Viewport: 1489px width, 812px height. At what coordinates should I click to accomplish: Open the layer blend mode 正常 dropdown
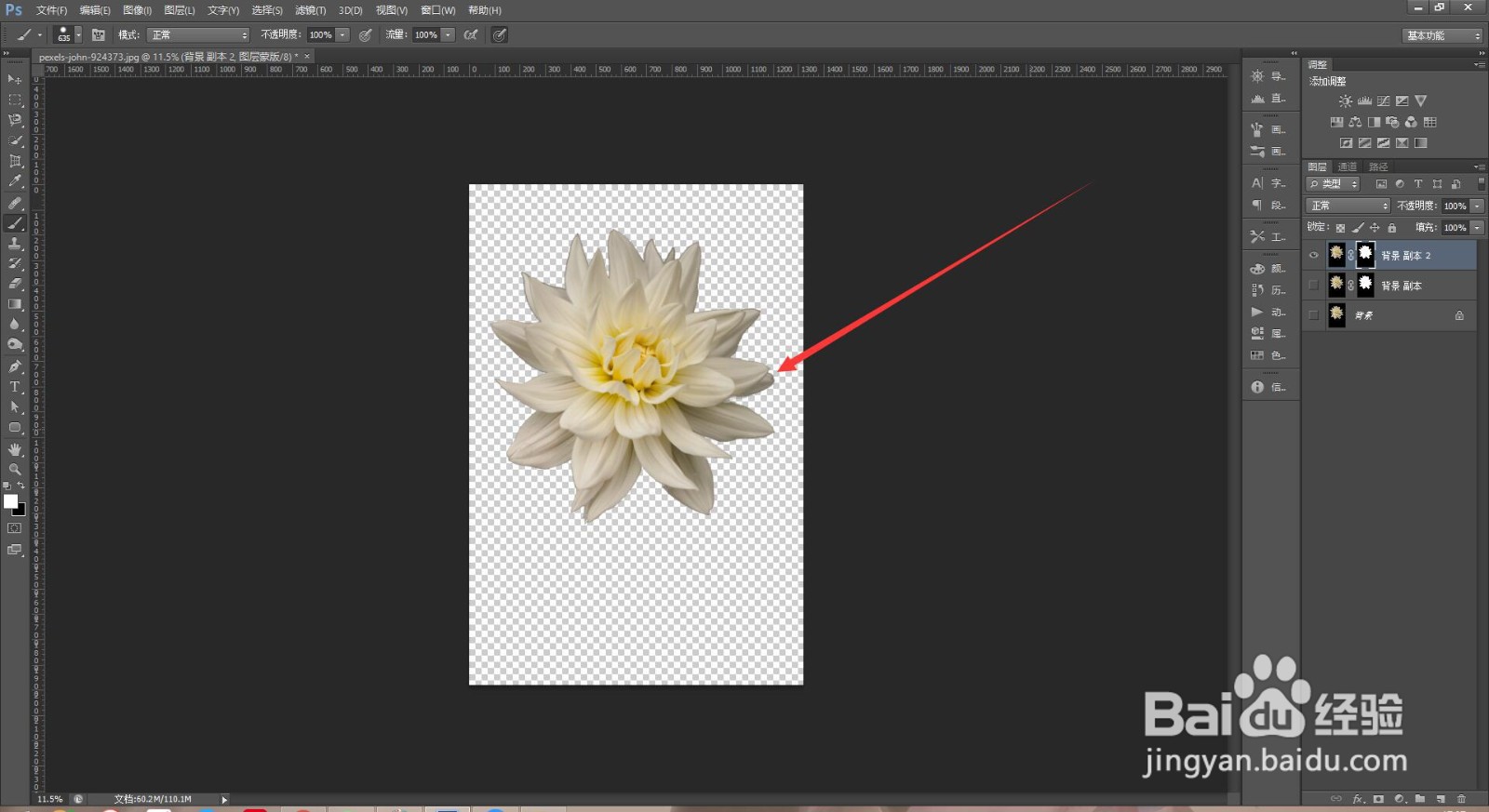(x=1348, y=206)
